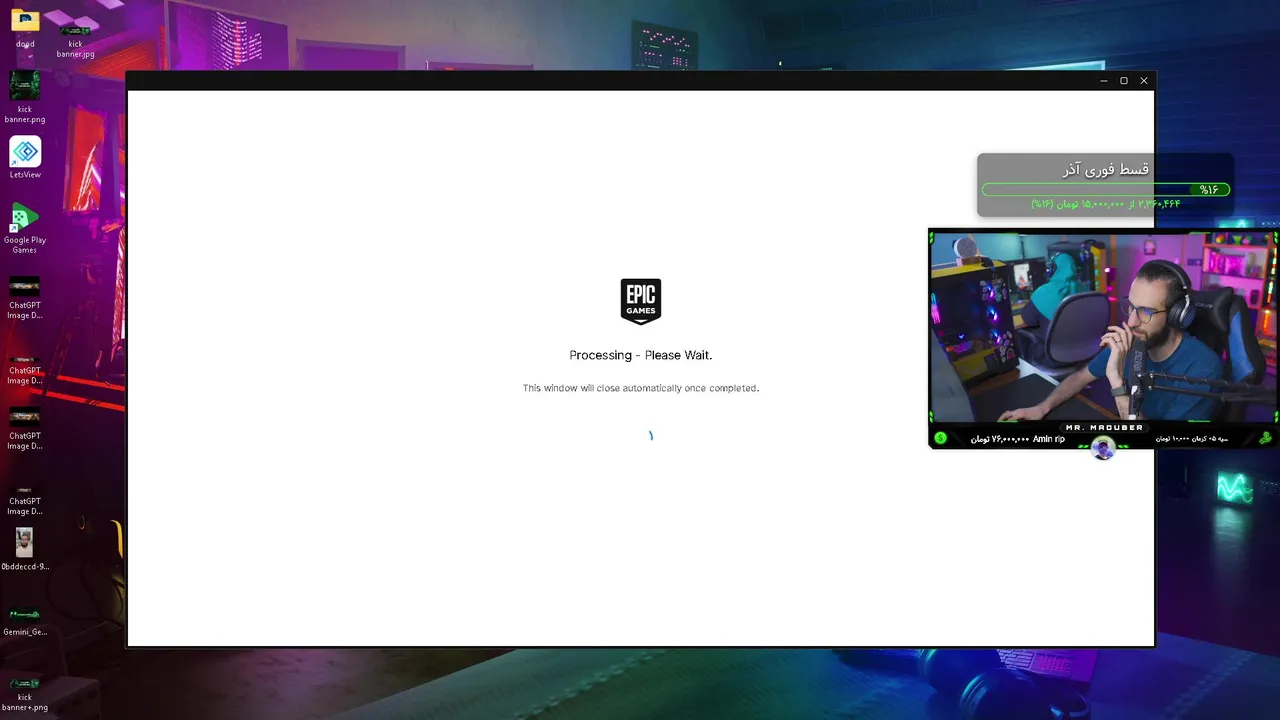This screenshot has height=720, width=1280.
Task: Click the 'Amin rip' donor text
Action: (x=1049, y=439)
